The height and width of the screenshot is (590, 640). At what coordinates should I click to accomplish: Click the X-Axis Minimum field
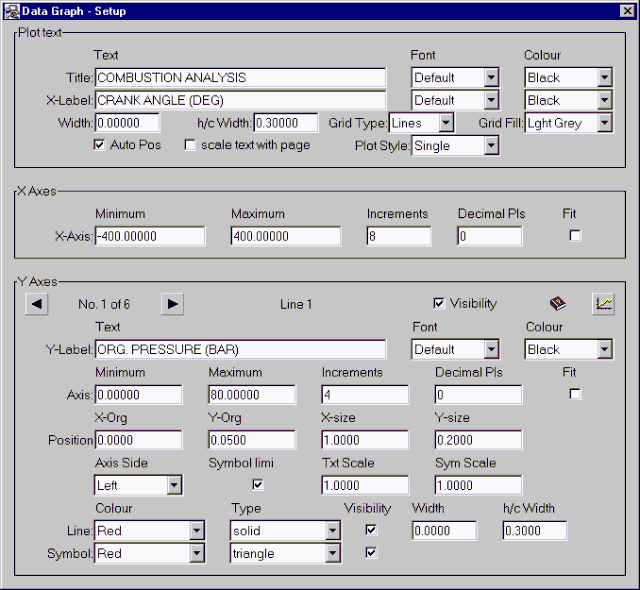[x=150, y=236]
